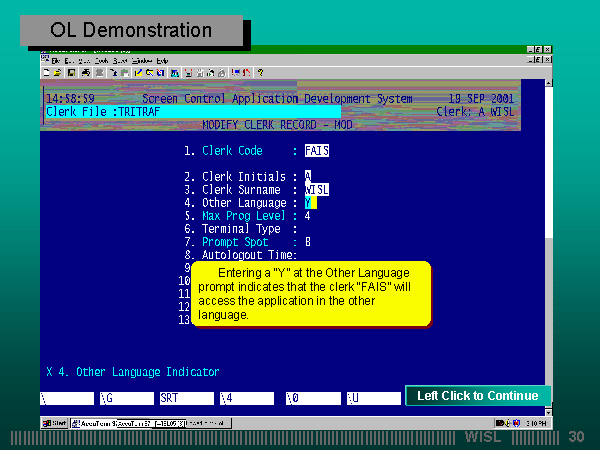Click the Other Language Y field
Image resolution: width=600 pixels, height=450 pixels.
(309, 202)
